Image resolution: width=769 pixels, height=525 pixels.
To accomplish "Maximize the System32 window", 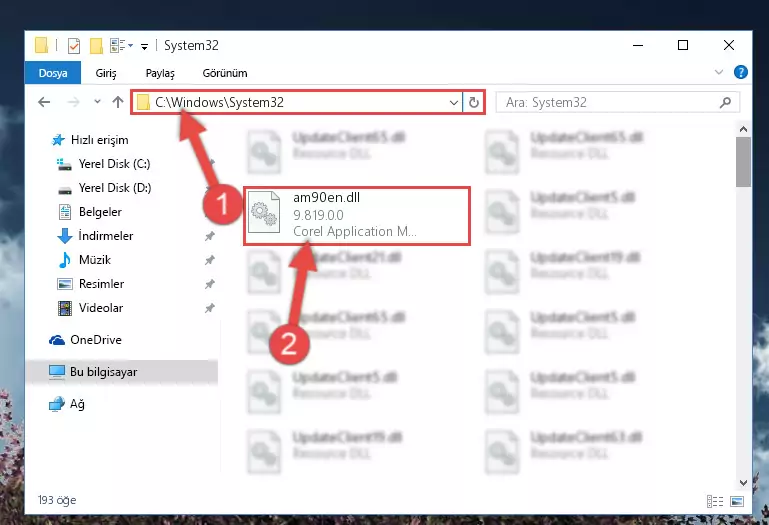I will coord(683,46).
